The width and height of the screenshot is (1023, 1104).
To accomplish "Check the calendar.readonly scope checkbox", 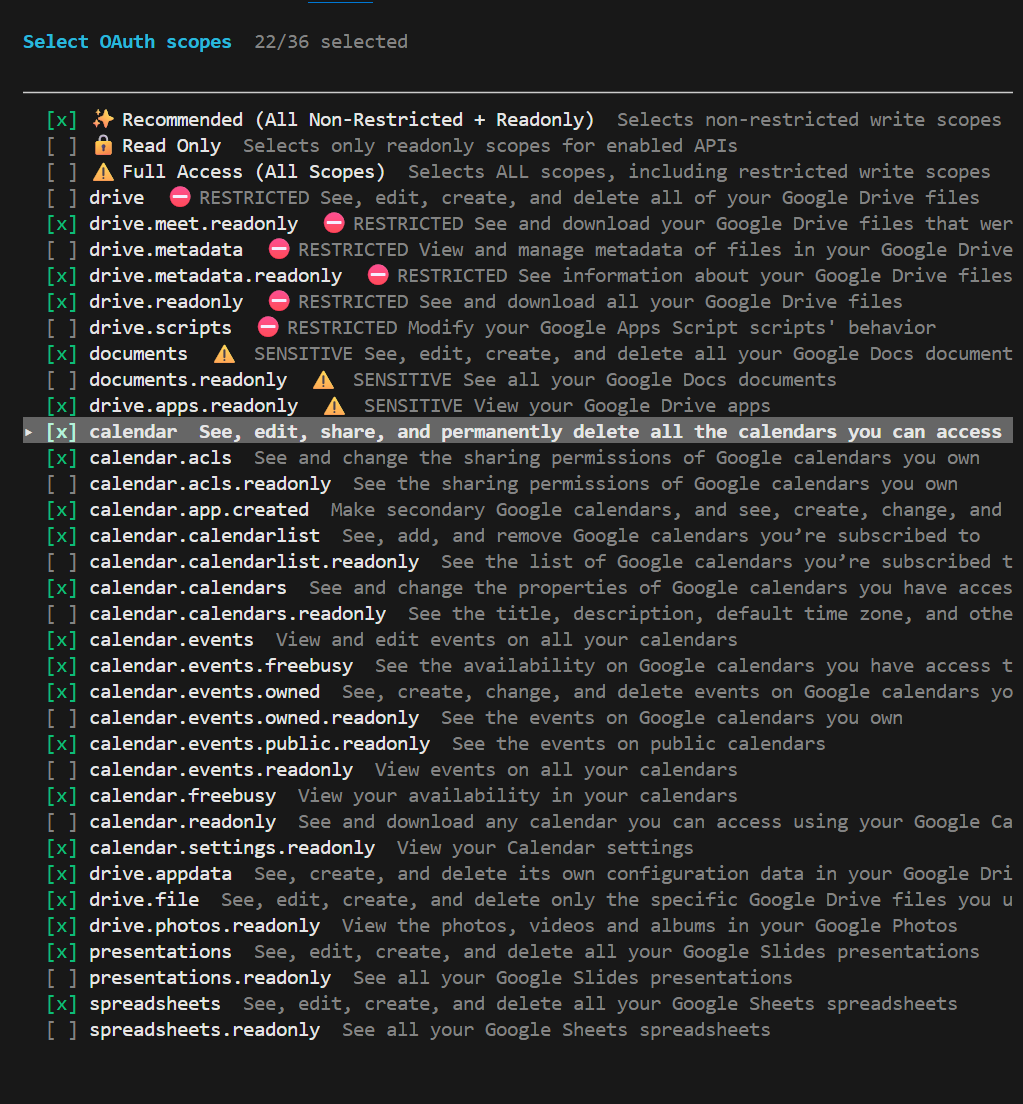I will 61,822.
